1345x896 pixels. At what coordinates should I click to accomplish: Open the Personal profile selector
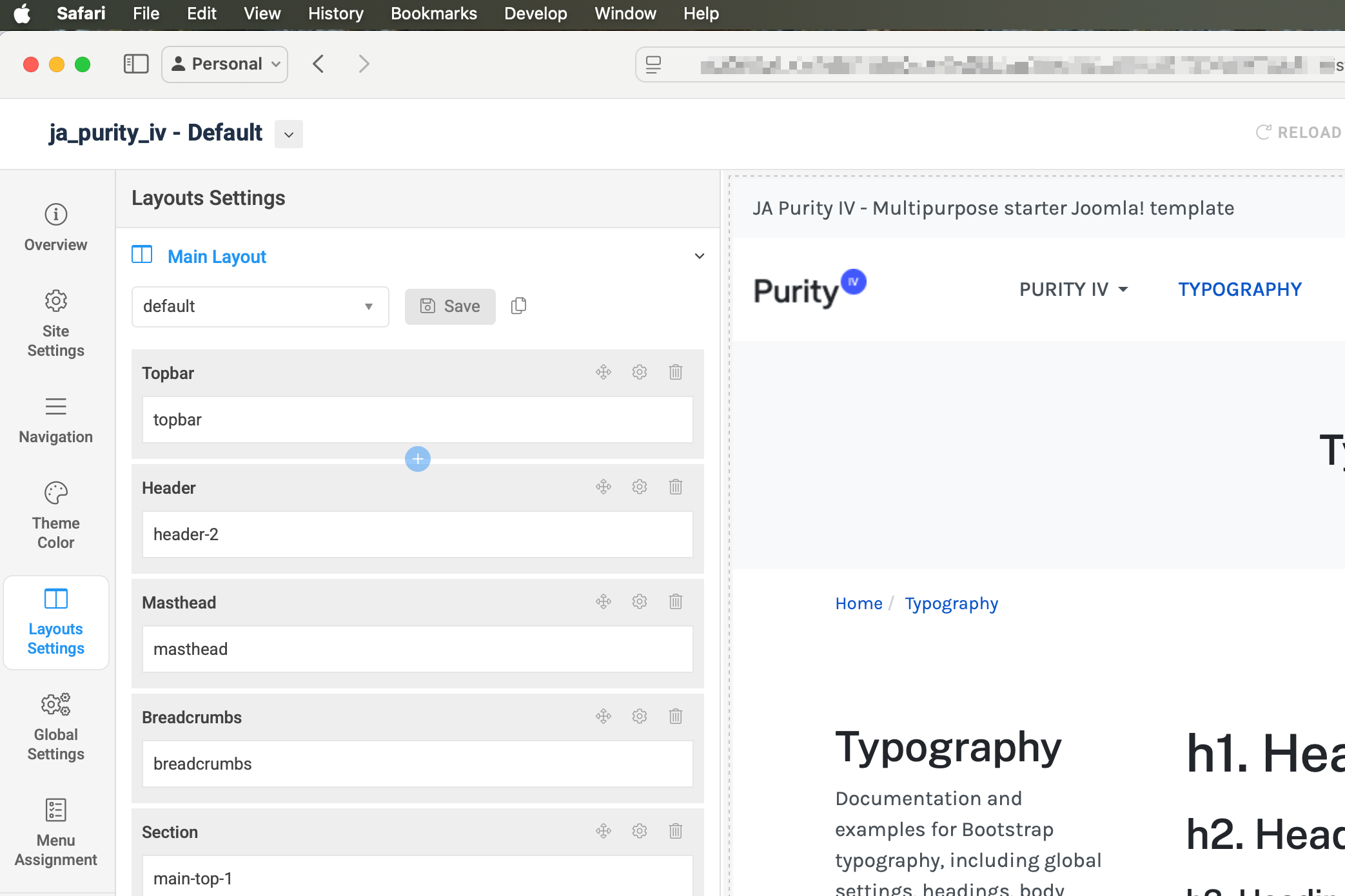(x=225, y=64)
